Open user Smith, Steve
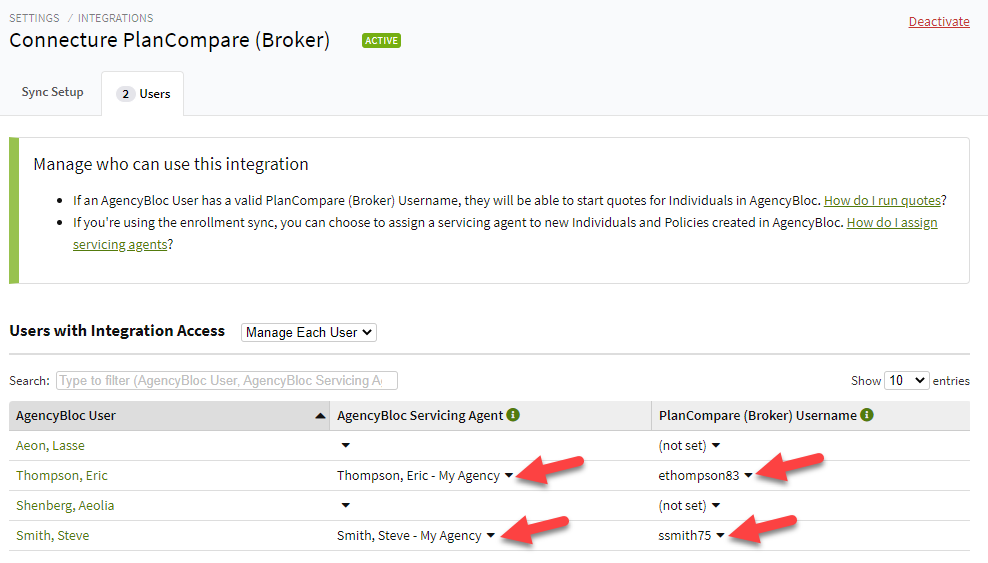Screen dimensions: 988x563 [x=52, y=535]
